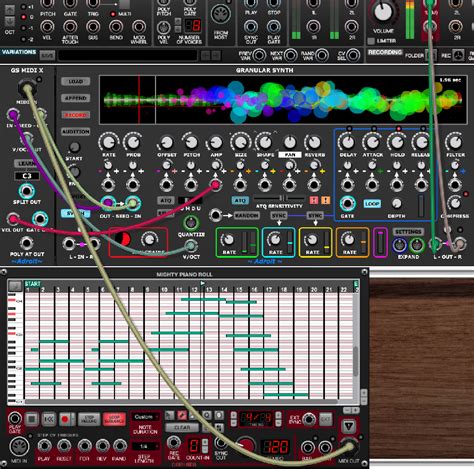Click the piano roll stop button
474x469 pixels.
pos(32,419)
